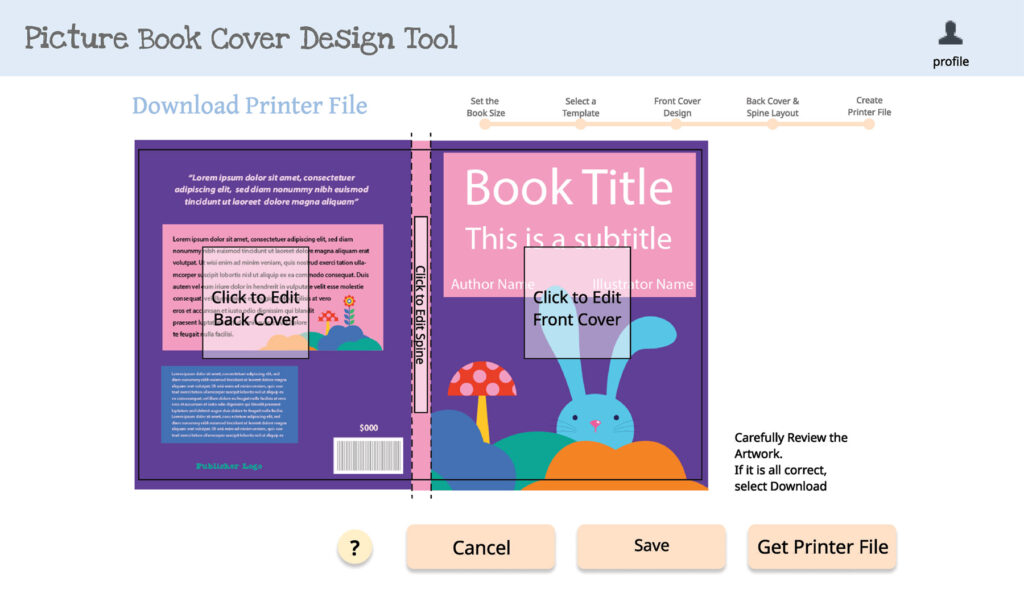The image size is (1024, 597).
Task: Click the blue text block on back cover
Action: click(x=229, y=404)
